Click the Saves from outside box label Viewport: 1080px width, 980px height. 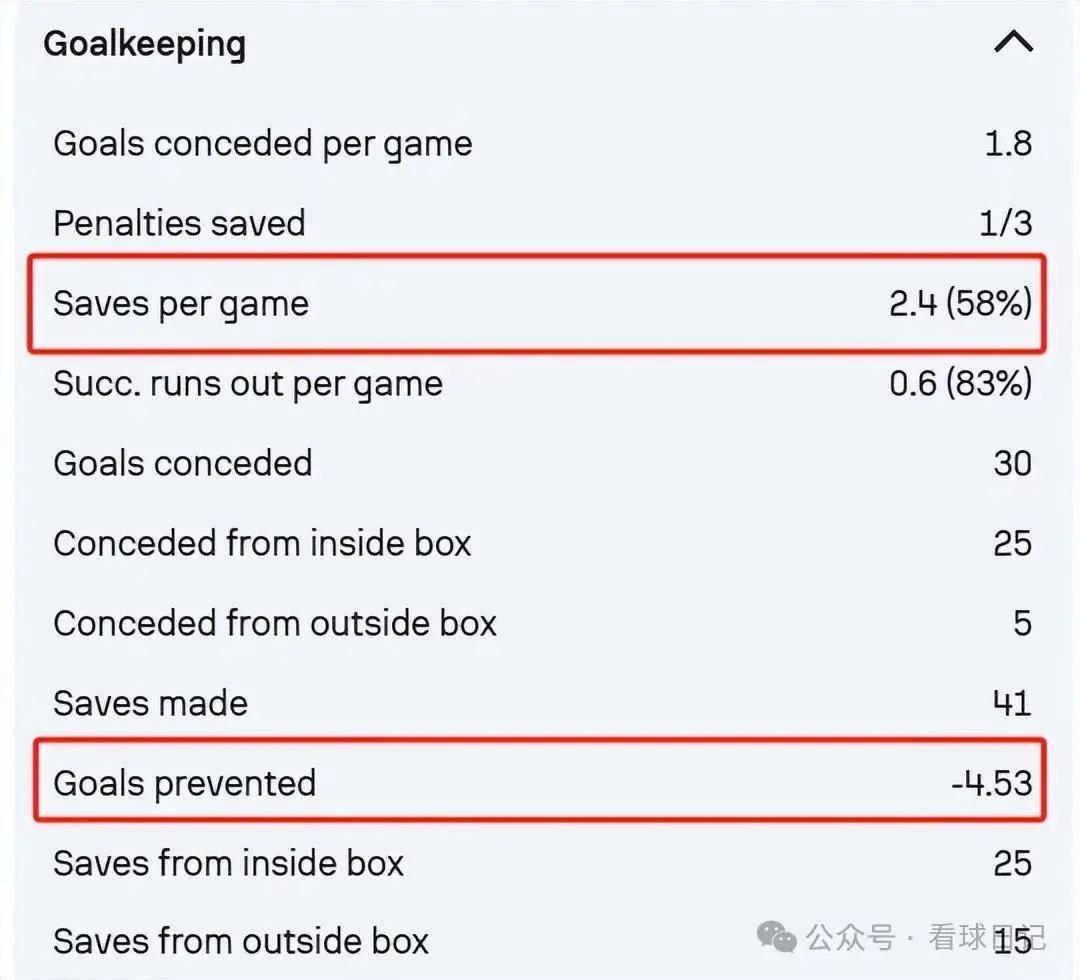241,941
